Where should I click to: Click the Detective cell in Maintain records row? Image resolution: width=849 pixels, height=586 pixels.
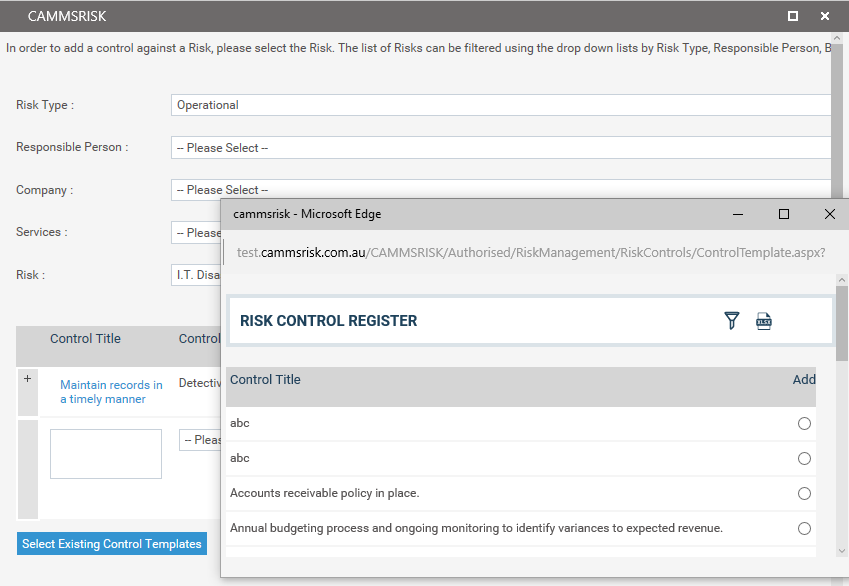[x=200, y=383]
